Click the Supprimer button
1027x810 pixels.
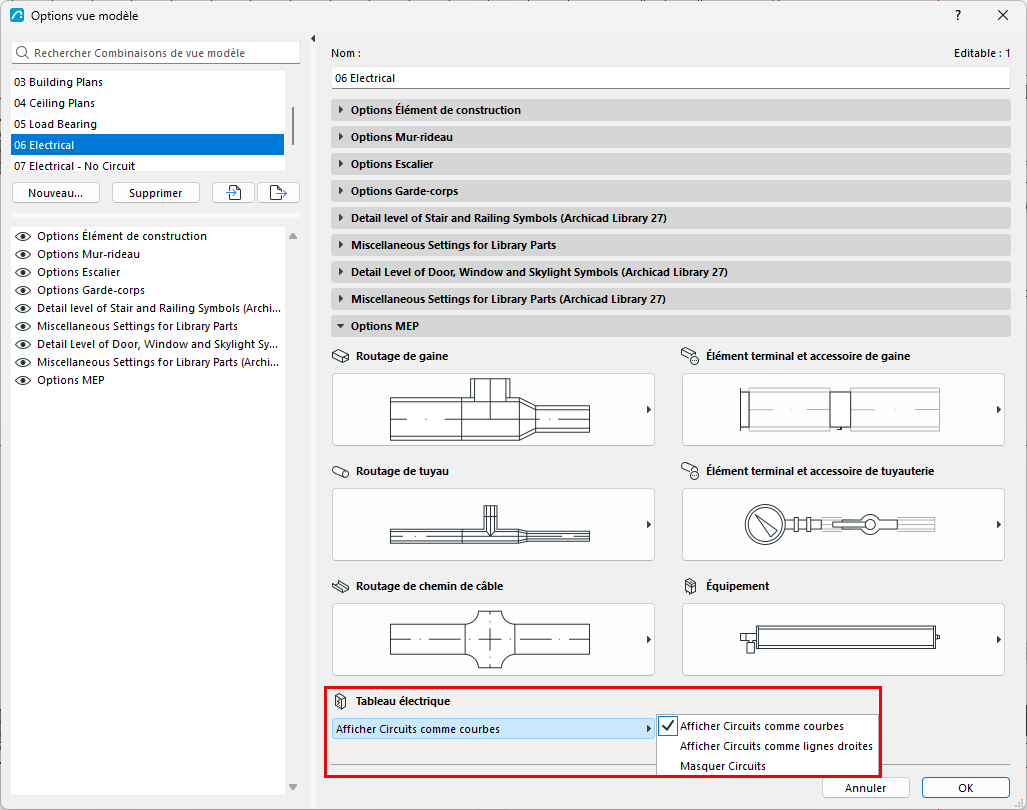point(156,193)
